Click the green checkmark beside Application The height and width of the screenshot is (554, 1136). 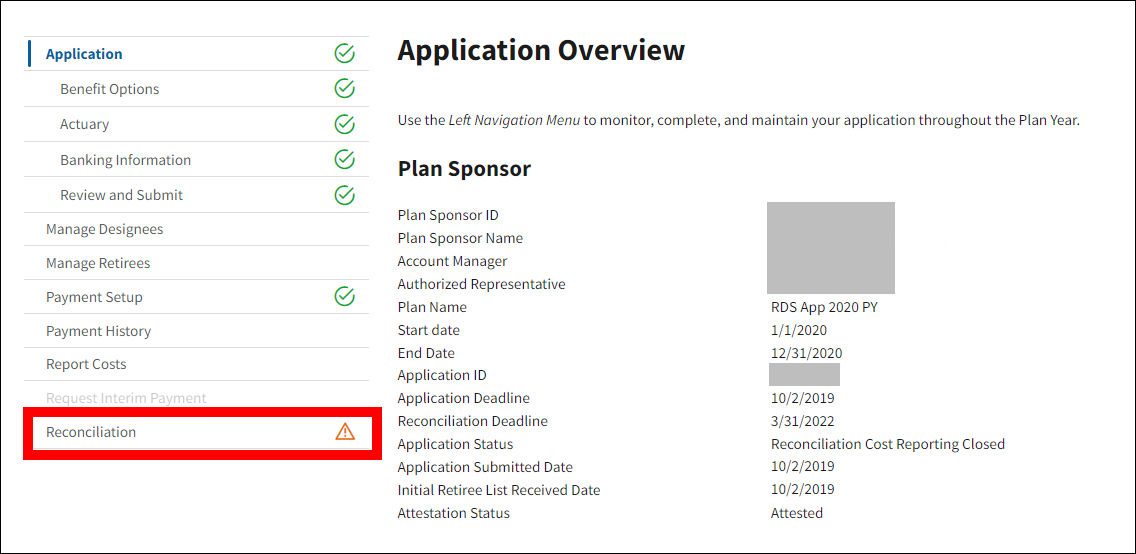344,54
